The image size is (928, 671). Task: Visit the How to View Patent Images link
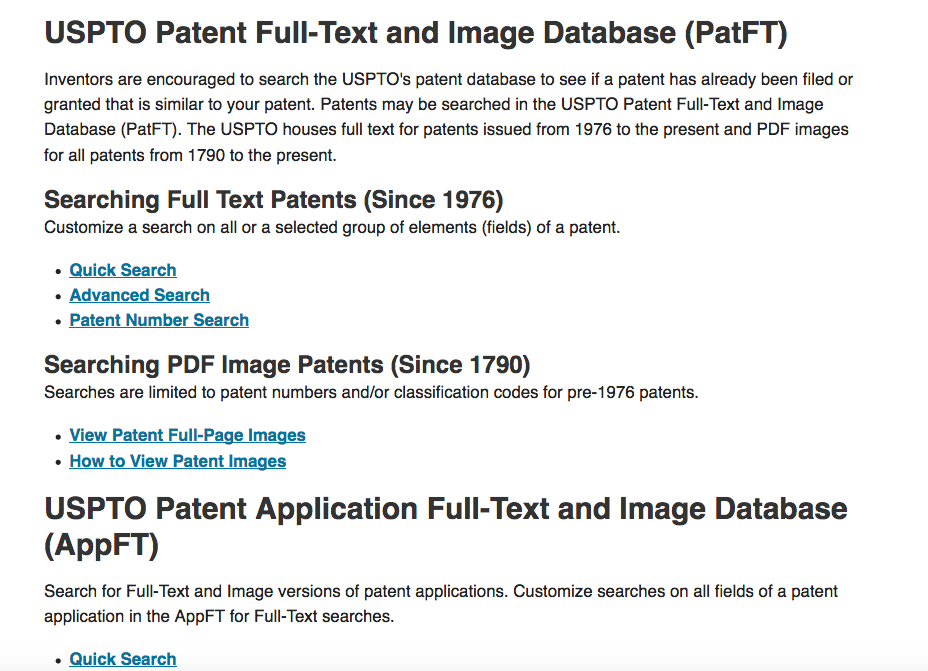(x=178, y=461)
